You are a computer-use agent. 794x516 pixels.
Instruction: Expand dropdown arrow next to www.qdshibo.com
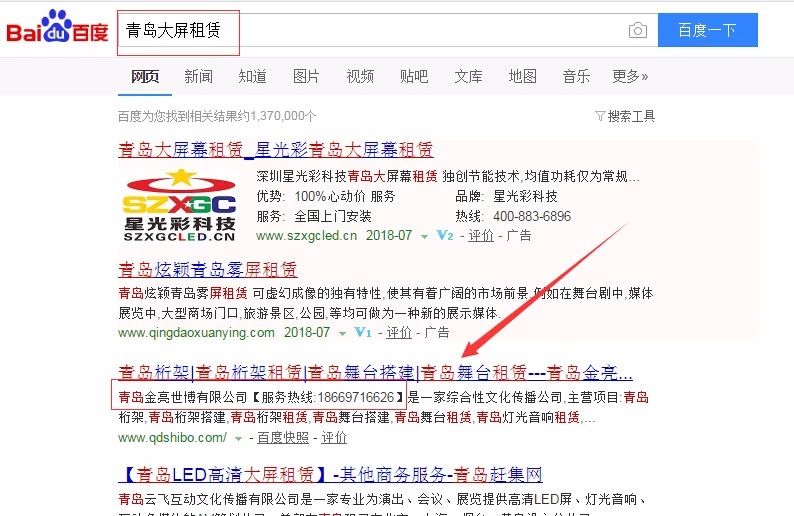(x=238, y=439)
